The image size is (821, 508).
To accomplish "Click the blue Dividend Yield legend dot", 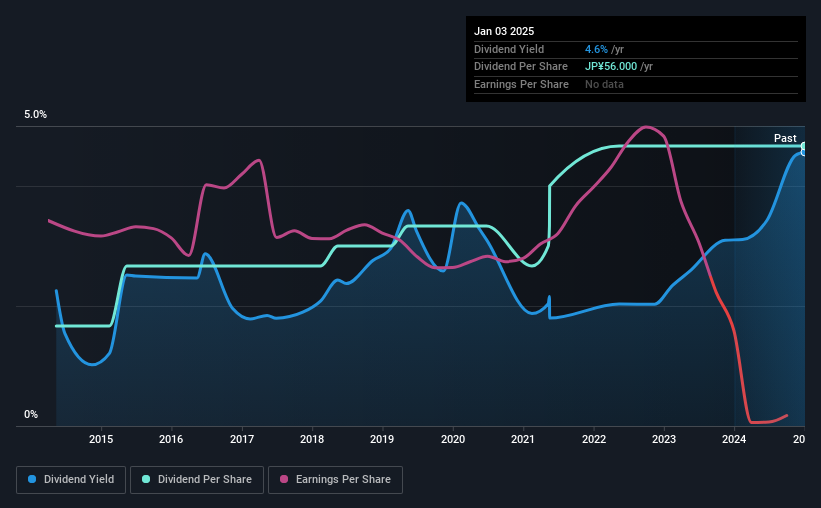I will click(x=32, y=479).
